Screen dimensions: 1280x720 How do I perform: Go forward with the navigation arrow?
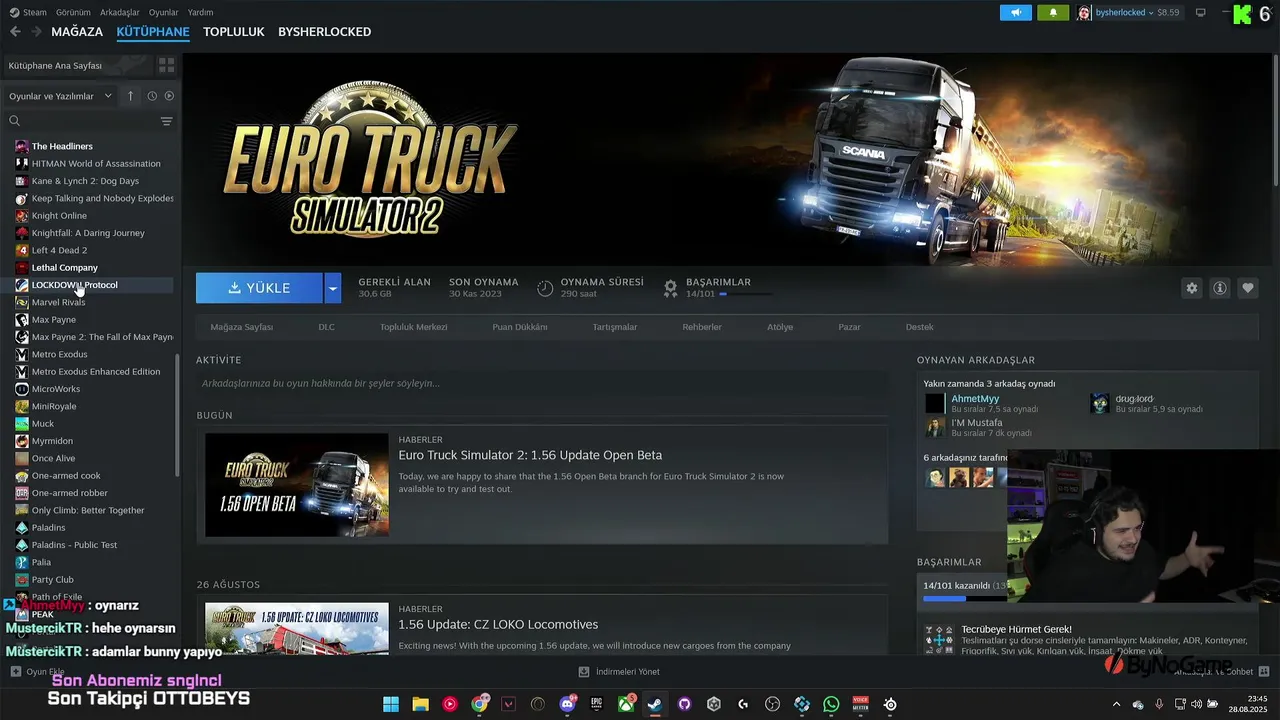pos(36,32)
